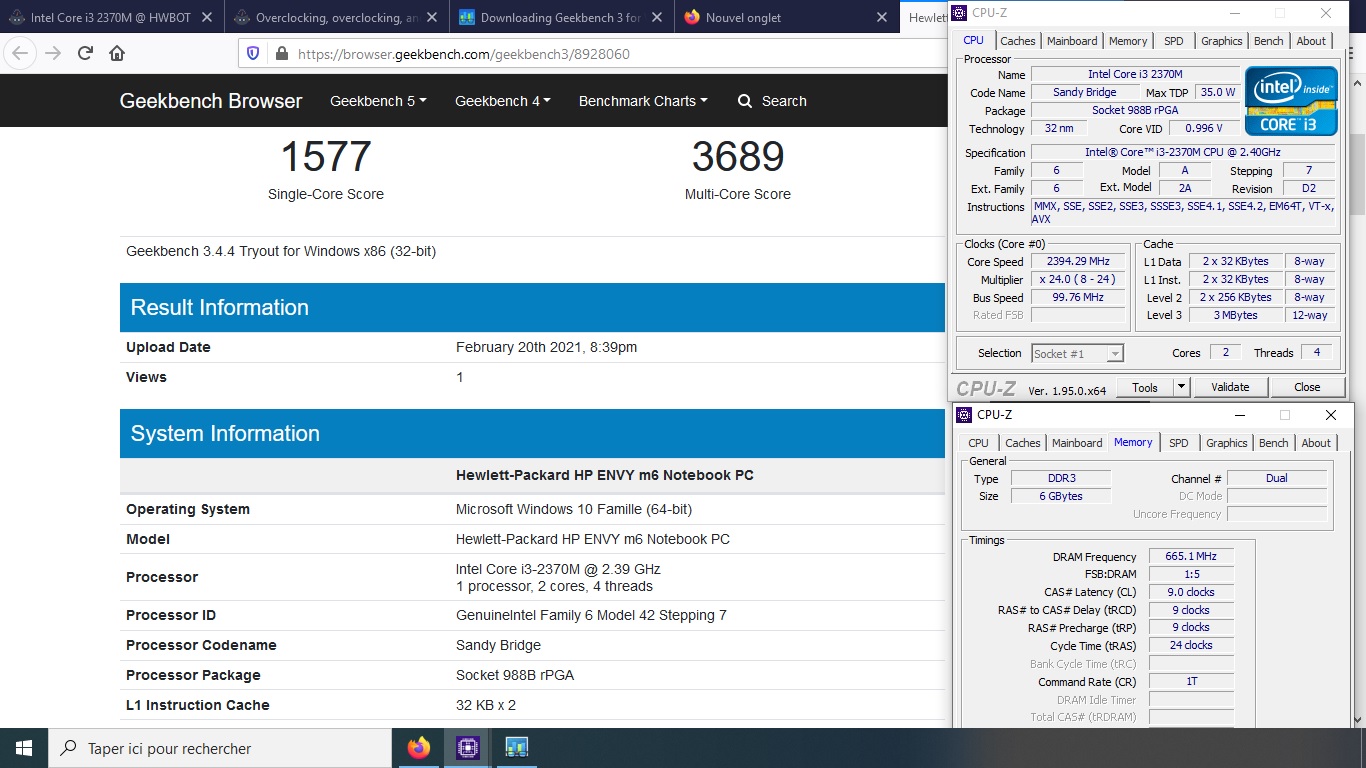Open the third pinned taskbar app icon
The width and height of the screenshot is (1366, 768).
tap(516, 748)
